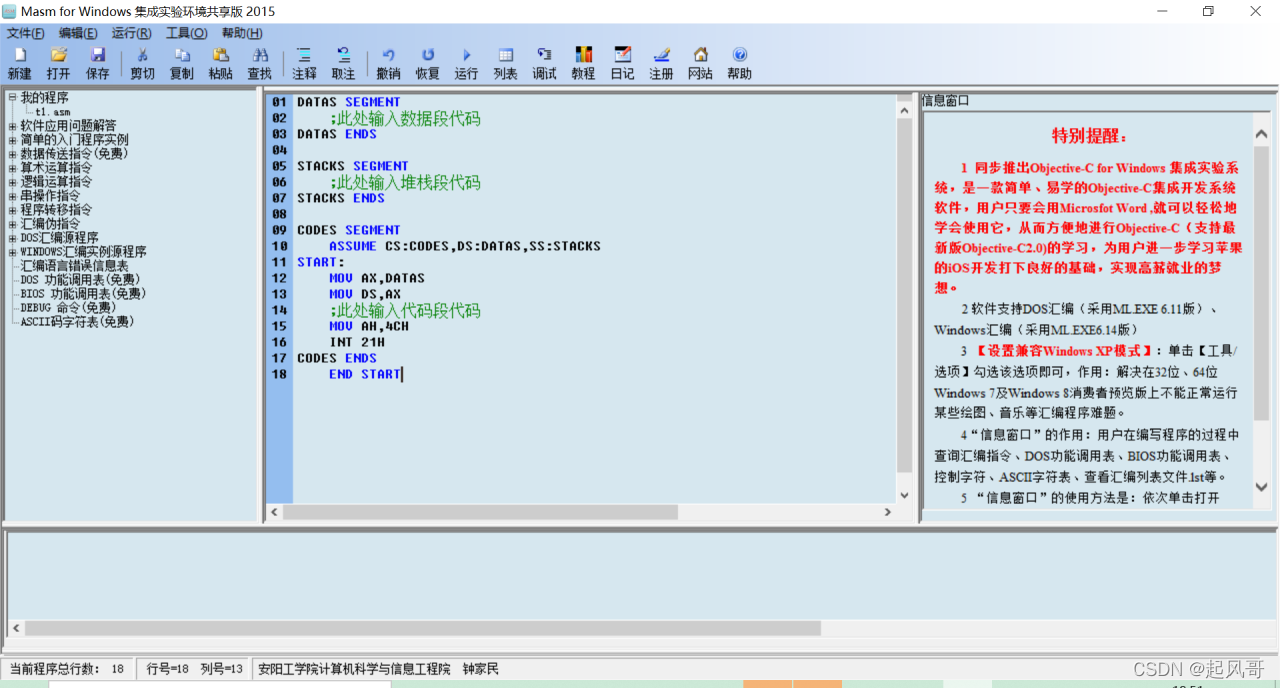Click 'INT 21H' on line 16
This screenshot has height=688, width=1280.
[357, 342]
